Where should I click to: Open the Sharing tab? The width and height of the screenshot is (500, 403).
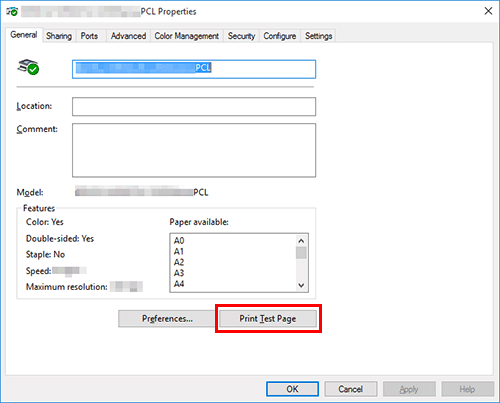(59, 36)
